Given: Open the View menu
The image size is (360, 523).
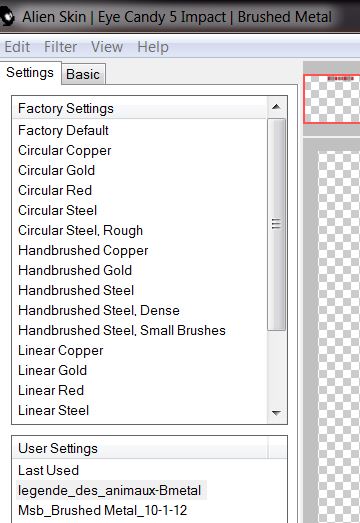Looking at the screenshot, I should (107, 47).
